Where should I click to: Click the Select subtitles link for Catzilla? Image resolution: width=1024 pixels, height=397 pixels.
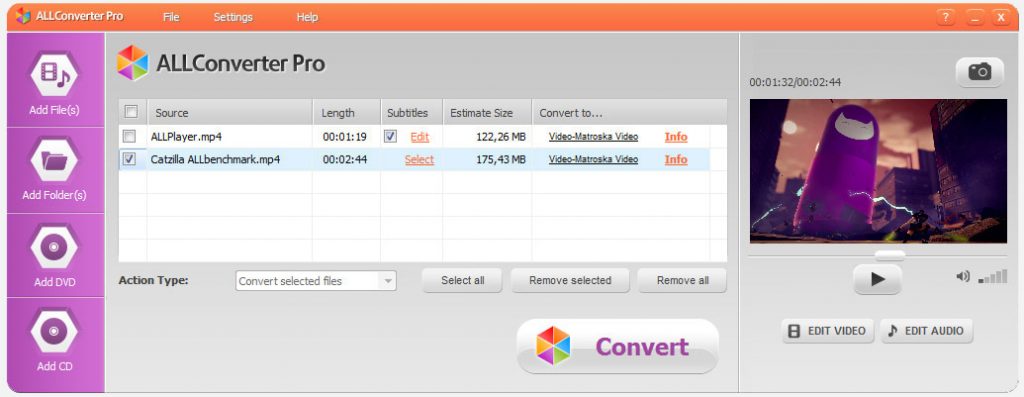pos(419,159)
